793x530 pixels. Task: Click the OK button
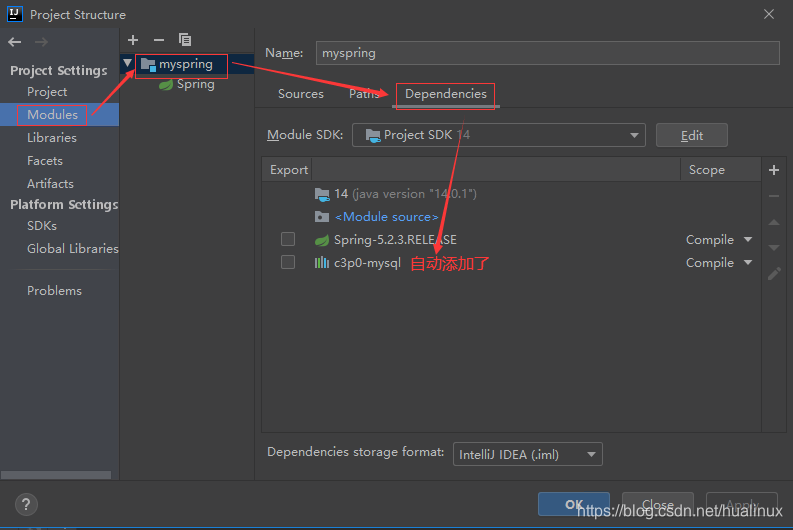coord(574,504)
